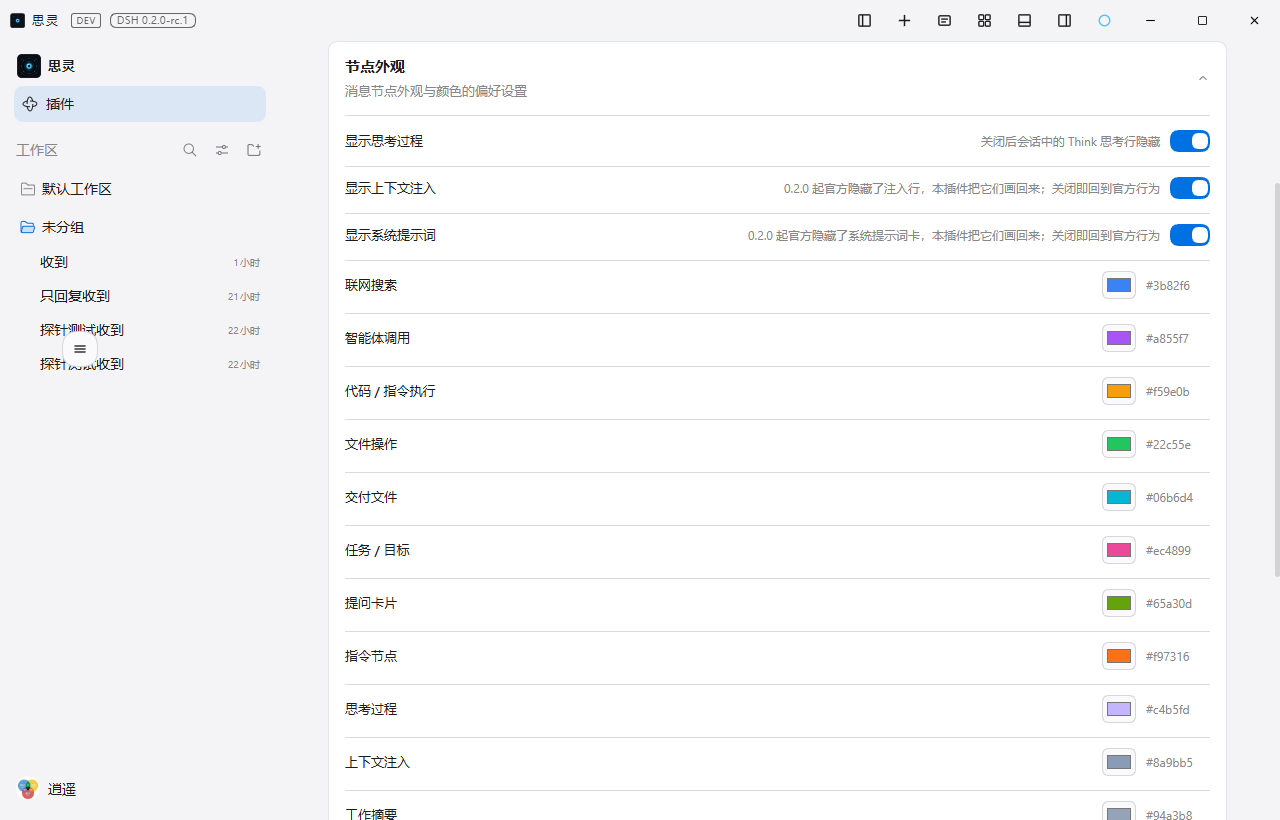Disable the 显示上下文注入 toggle
The height and width of the screenshot is (820, 1280).
point(1190,188)
